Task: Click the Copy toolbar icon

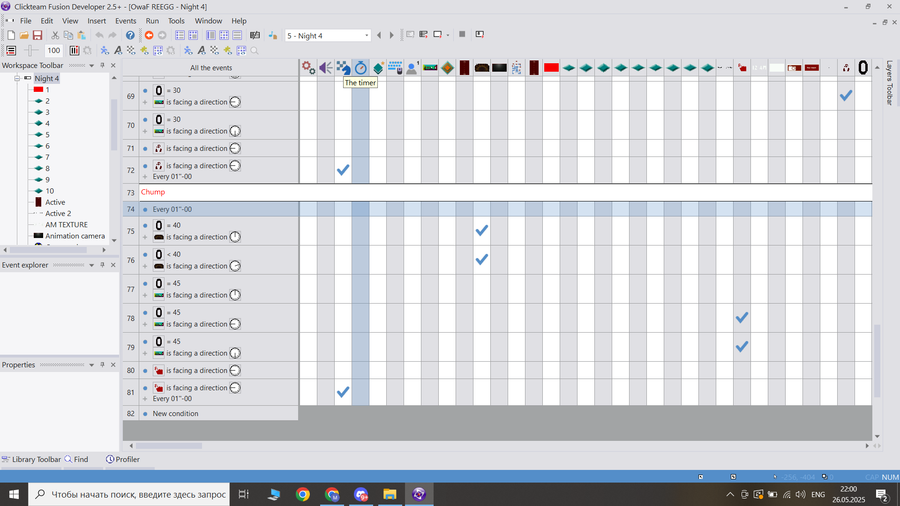Action: click(68, 36)
